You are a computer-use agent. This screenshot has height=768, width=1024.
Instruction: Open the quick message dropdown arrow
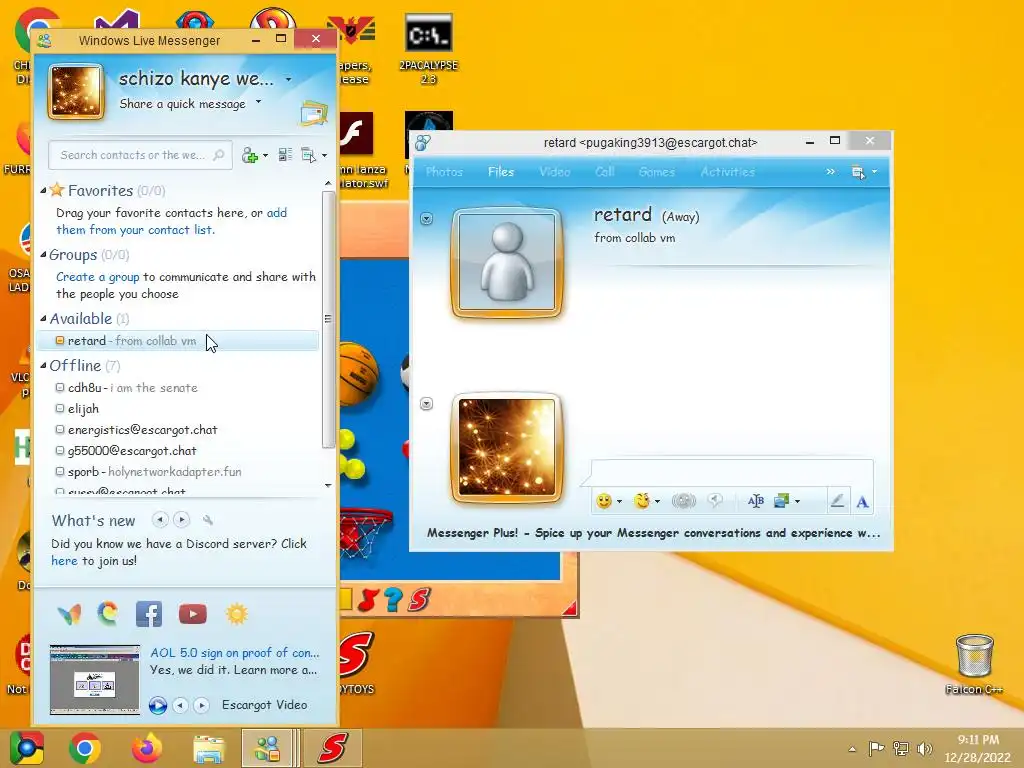(259, 102)
